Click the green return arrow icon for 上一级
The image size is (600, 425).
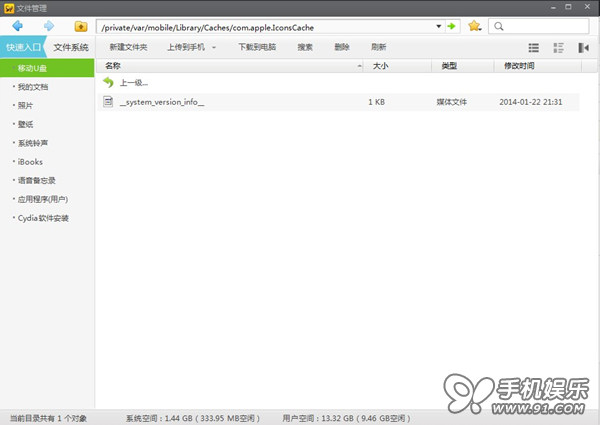point(108,82)
